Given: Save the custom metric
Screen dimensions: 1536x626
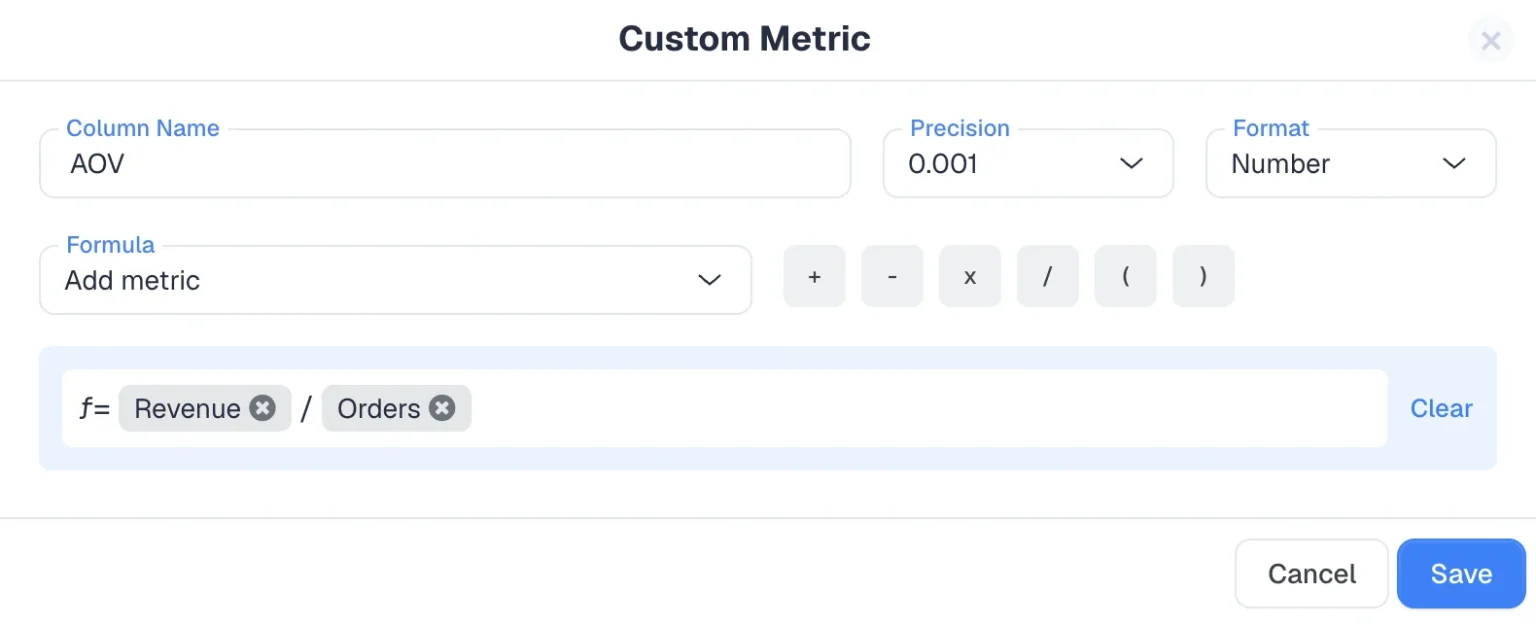Looking at the screenshot, I should click(x=1461, y=574).
